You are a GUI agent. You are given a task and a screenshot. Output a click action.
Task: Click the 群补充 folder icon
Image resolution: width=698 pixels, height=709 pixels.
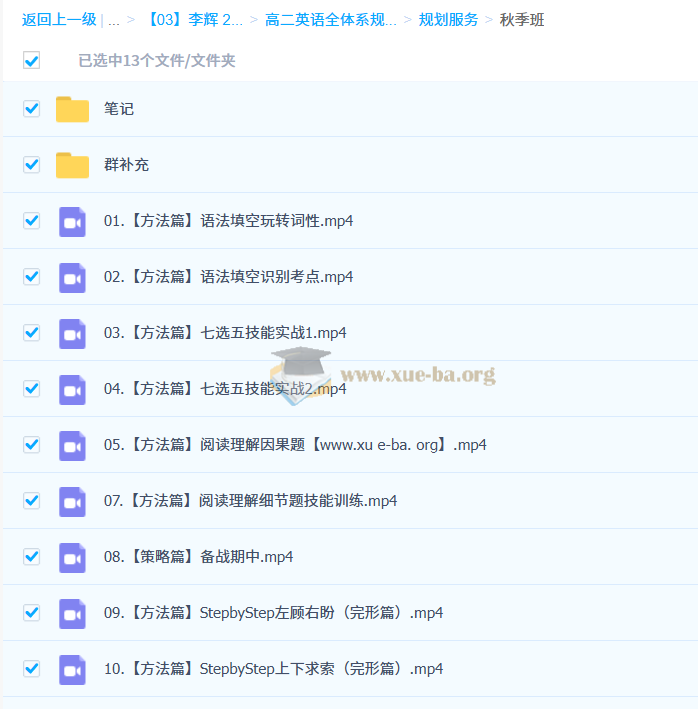72,165
